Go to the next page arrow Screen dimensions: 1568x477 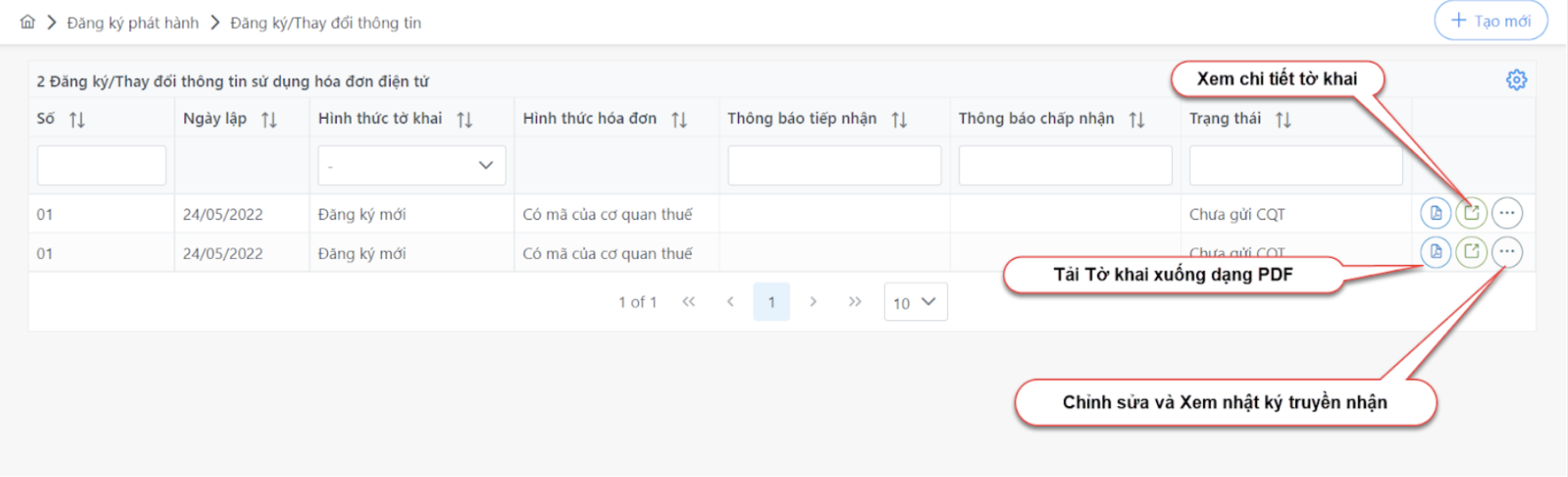813,302
